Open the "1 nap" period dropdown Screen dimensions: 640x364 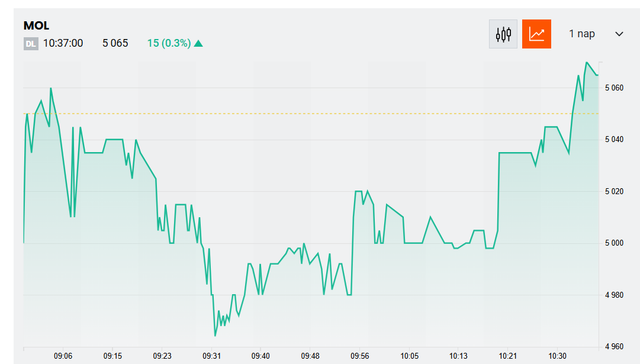pos(596,34)
